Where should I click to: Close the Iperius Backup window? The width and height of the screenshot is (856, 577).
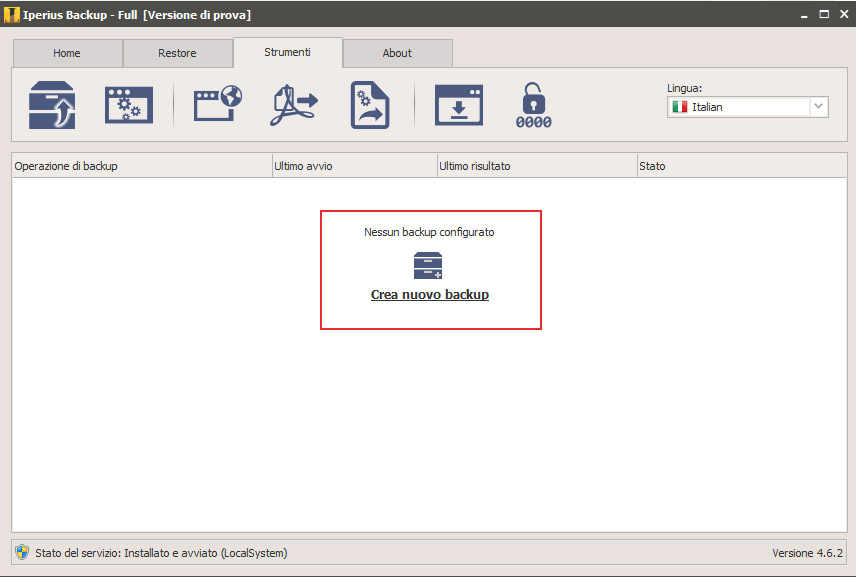click(x=844, y=14)
